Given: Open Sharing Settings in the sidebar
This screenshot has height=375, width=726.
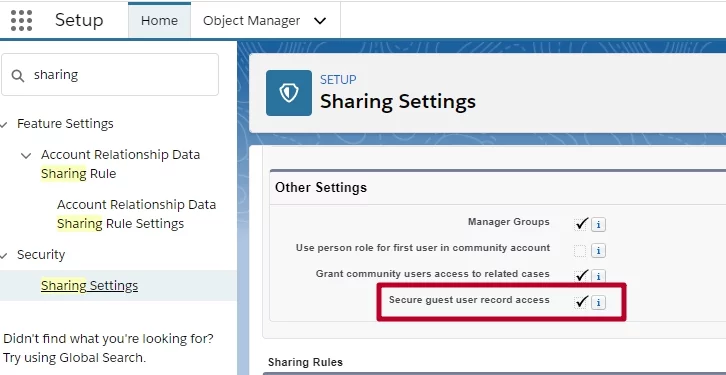Looking at the screenshot, I should point(89,286).
